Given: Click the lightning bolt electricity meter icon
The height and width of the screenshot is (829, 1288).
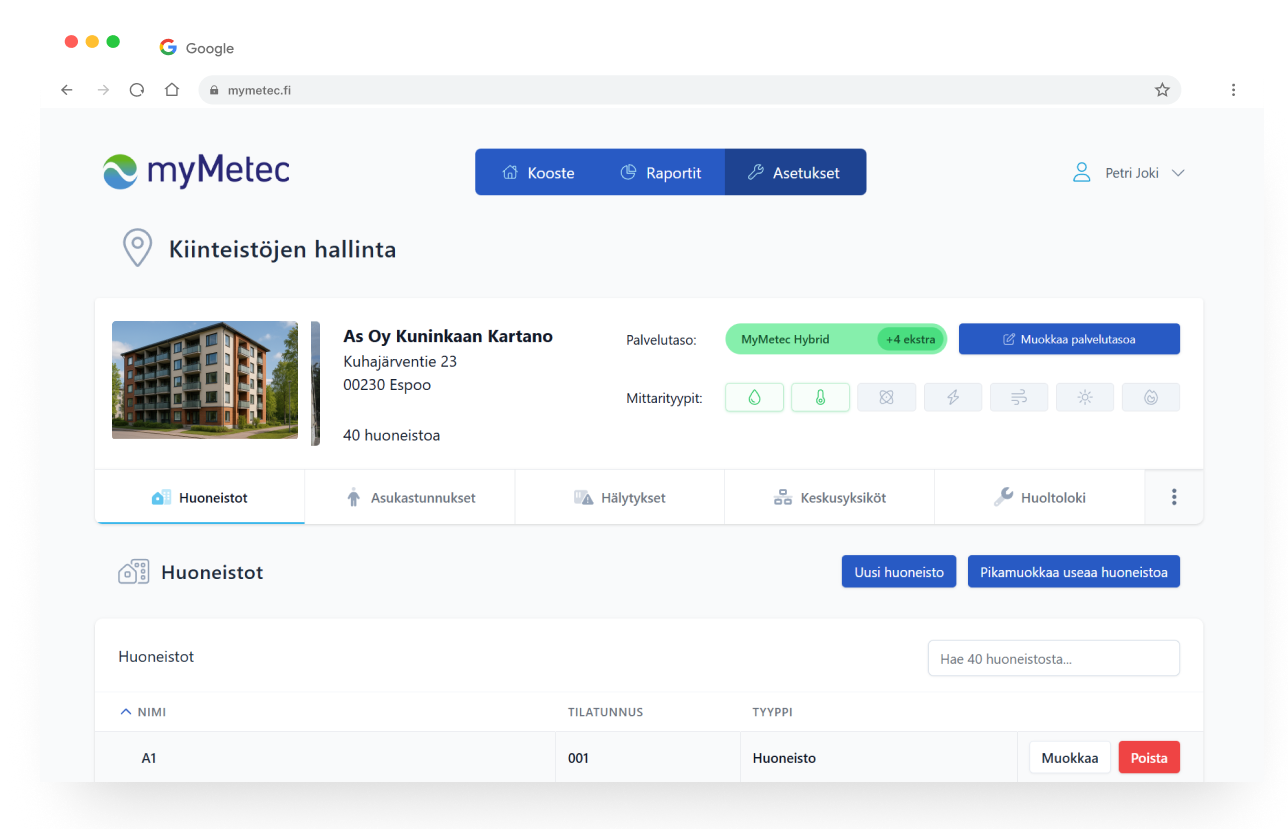Looking at the screenshot, I should click(953, 397).
